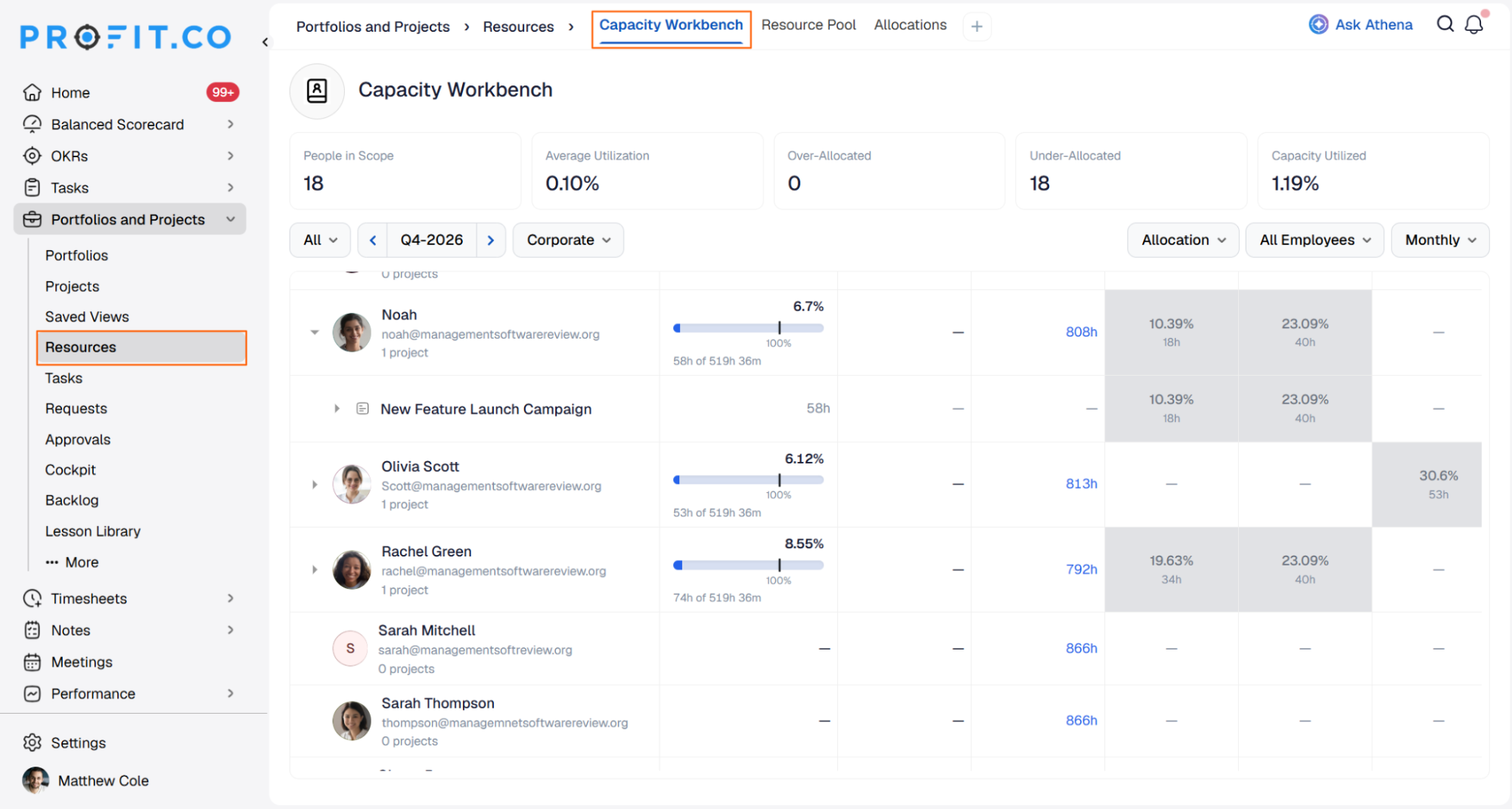The width and height of the screenshot is (1512, 809).
Task: Click the Capacity Workbench header icon
Action: [x=317, y=91]
